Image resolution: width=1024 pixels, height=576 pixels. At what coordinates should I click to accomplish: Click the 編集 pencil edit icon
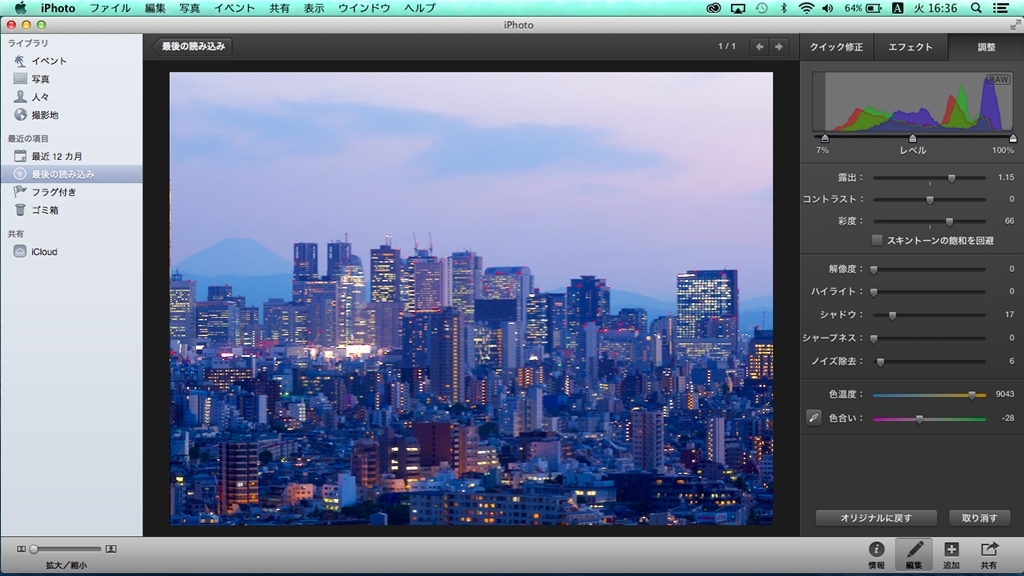coord(914,550)
